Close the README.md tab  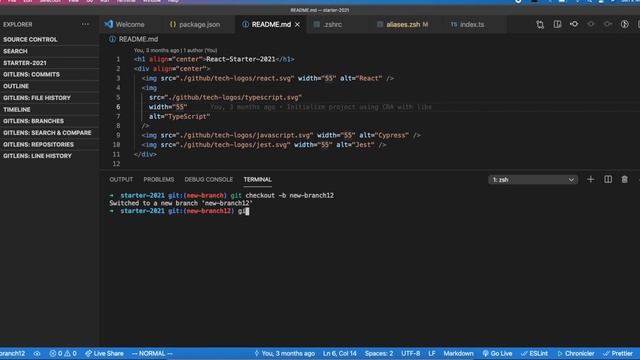pyautogui.click(x=298, y=24)
